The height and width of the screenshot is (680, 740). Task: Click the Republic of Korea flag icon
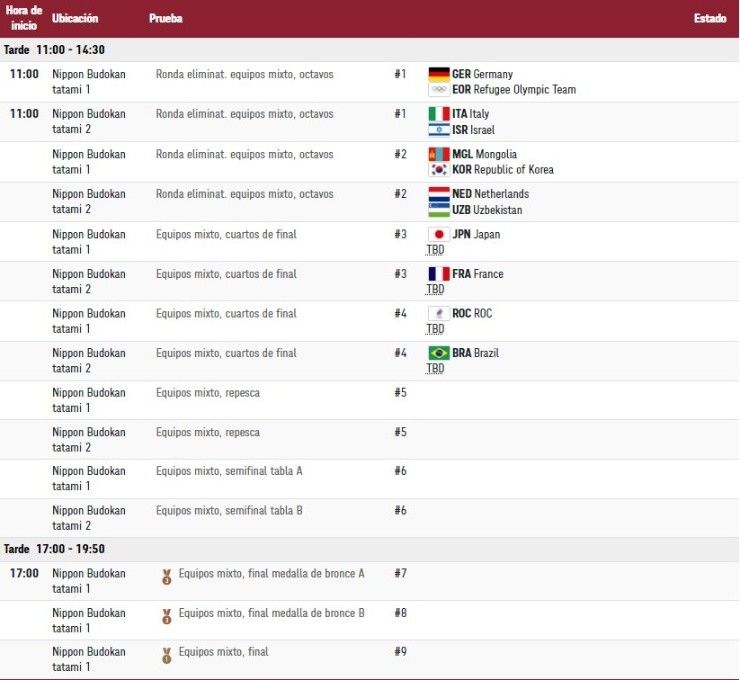438,170
